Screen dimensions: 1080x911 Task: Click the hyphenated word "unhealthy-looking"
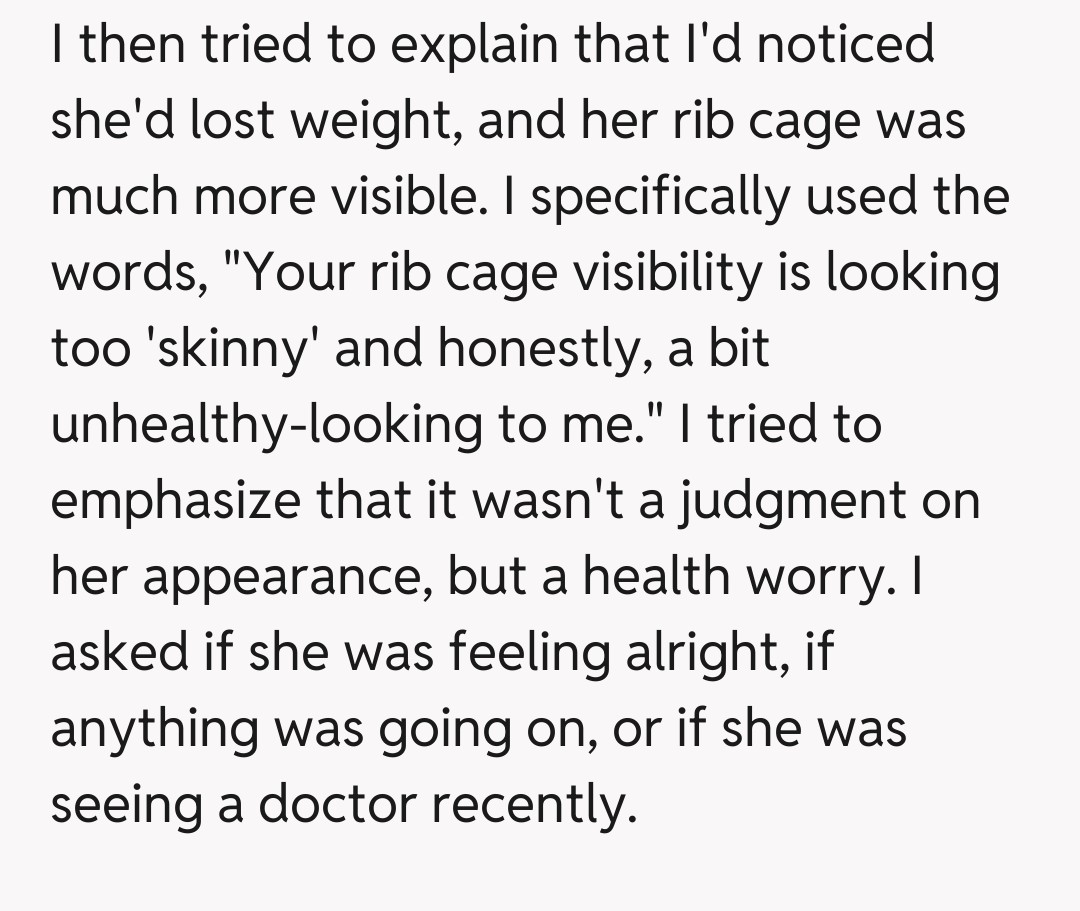coord(262,425)
